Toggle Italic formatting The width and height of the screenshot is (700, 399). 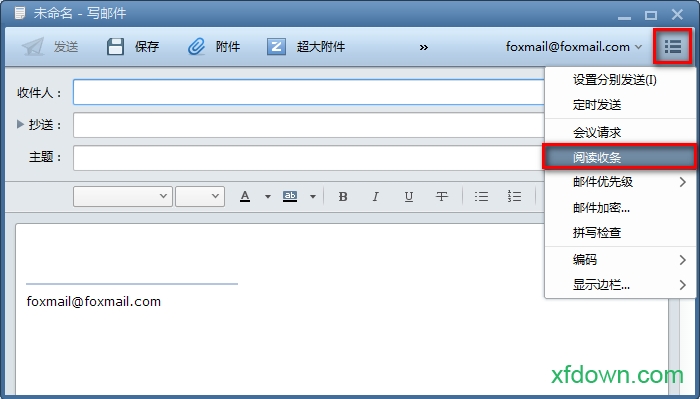[x=375, y=196]
